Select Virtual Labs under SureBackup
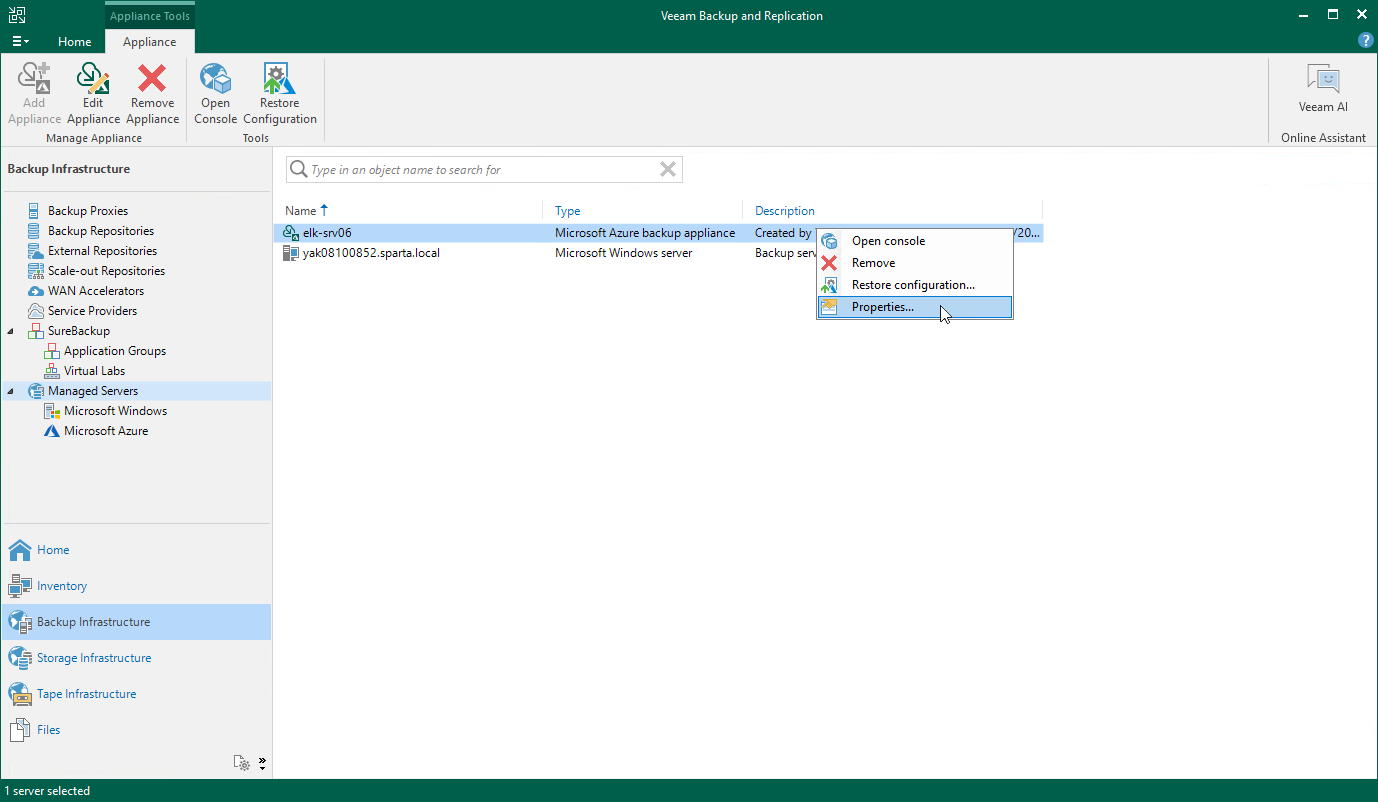 94,371
